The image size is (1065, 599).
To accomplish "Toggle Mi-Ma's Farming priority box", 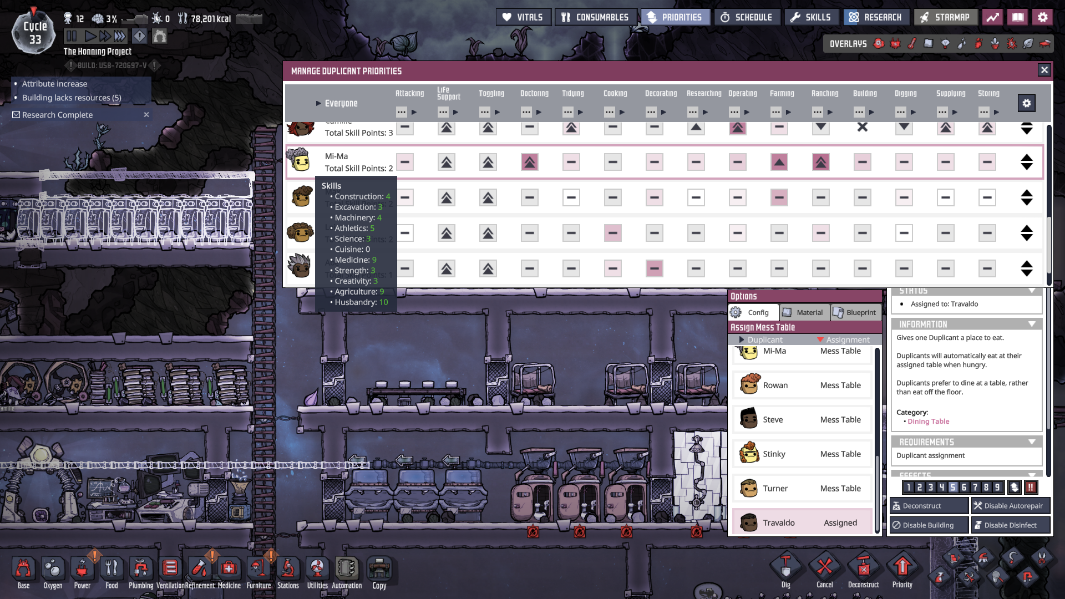I will tap(779, 162).
